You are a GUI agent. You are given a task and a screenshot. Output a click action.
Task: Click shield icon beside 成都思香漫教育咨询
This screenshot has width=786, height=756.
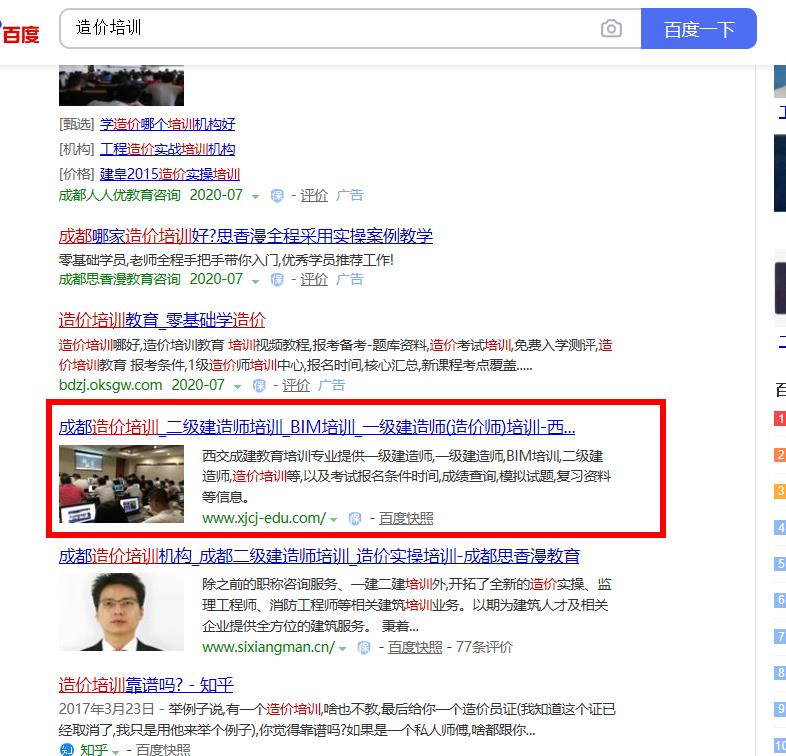click(x=278, y=280)
